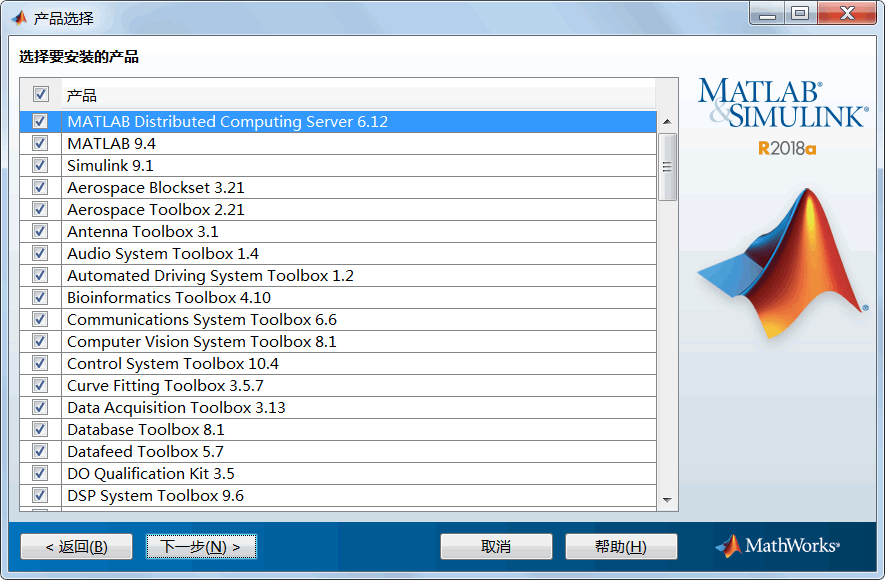
Task: Uncheck the MATLAB 9.4 checkbox
Action: click(x=40, y=143)
